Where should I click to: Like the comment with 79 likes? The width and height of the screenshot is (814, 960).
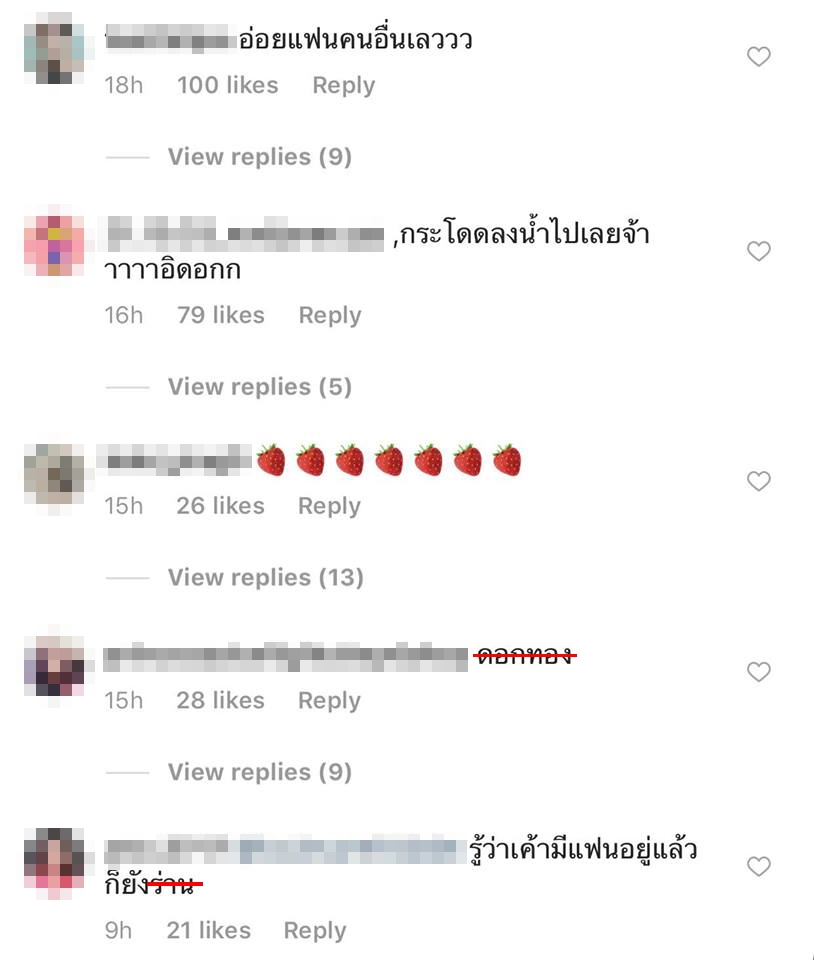pyautogui.click(x=758, y=251)
